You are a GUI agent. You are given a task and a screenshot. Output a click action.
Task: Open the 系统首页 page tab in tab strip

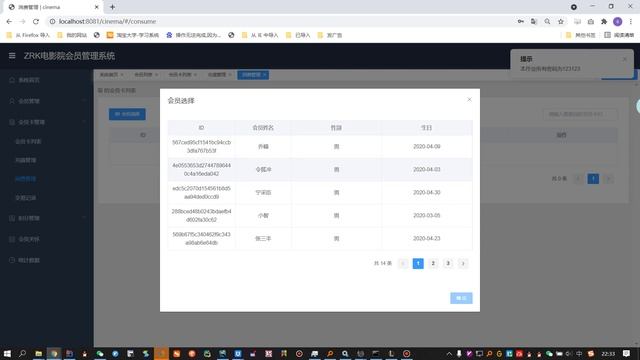109,75
